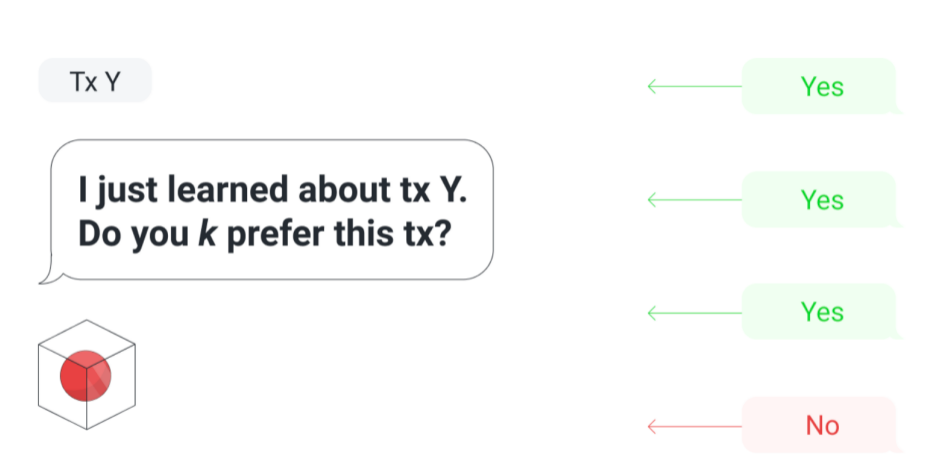Click the green arrow beside the topmost Yes
The image size is (940, 474).
tap(695, 86)
